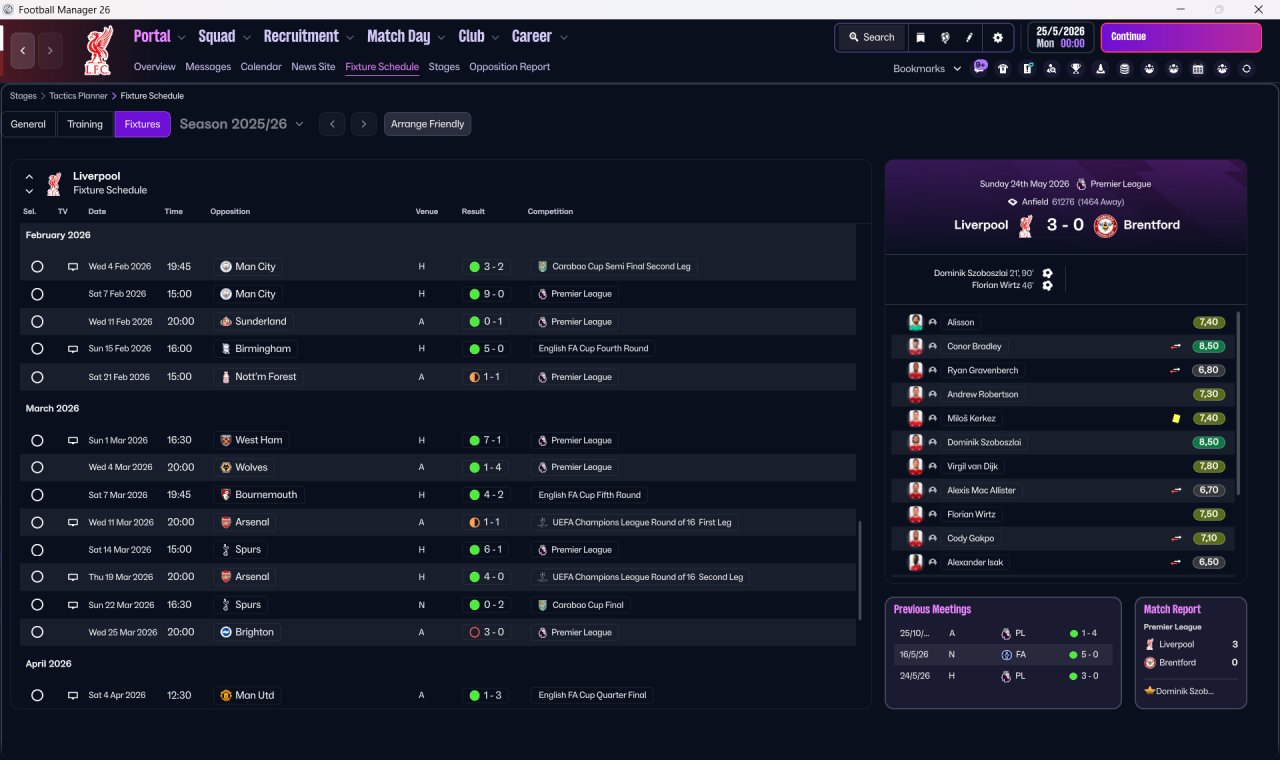Expand the Recruitment menu chevron
This screenshot has height=760, width=1280.
point(350,38)
